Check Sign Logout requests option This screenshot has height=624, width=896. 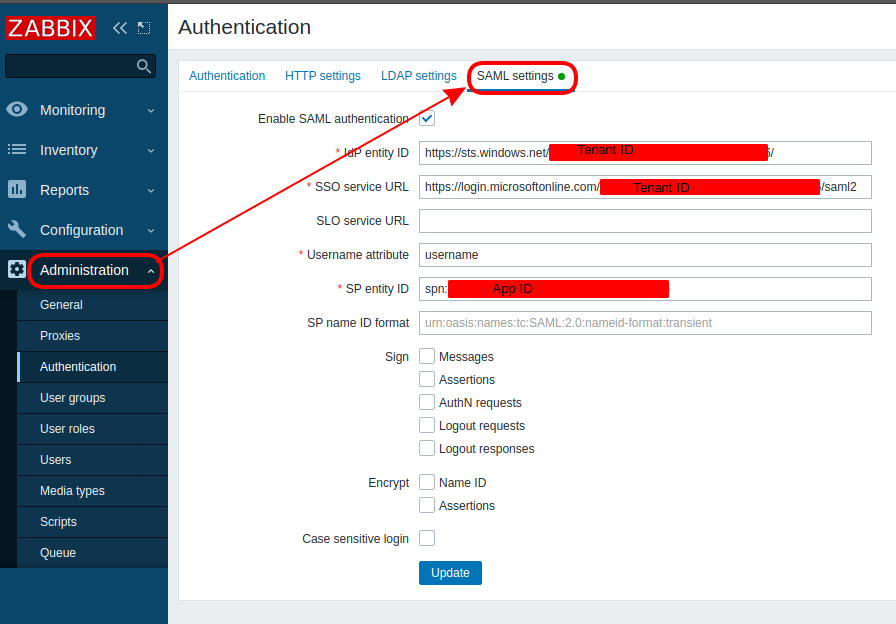click(x=427, y=425)
